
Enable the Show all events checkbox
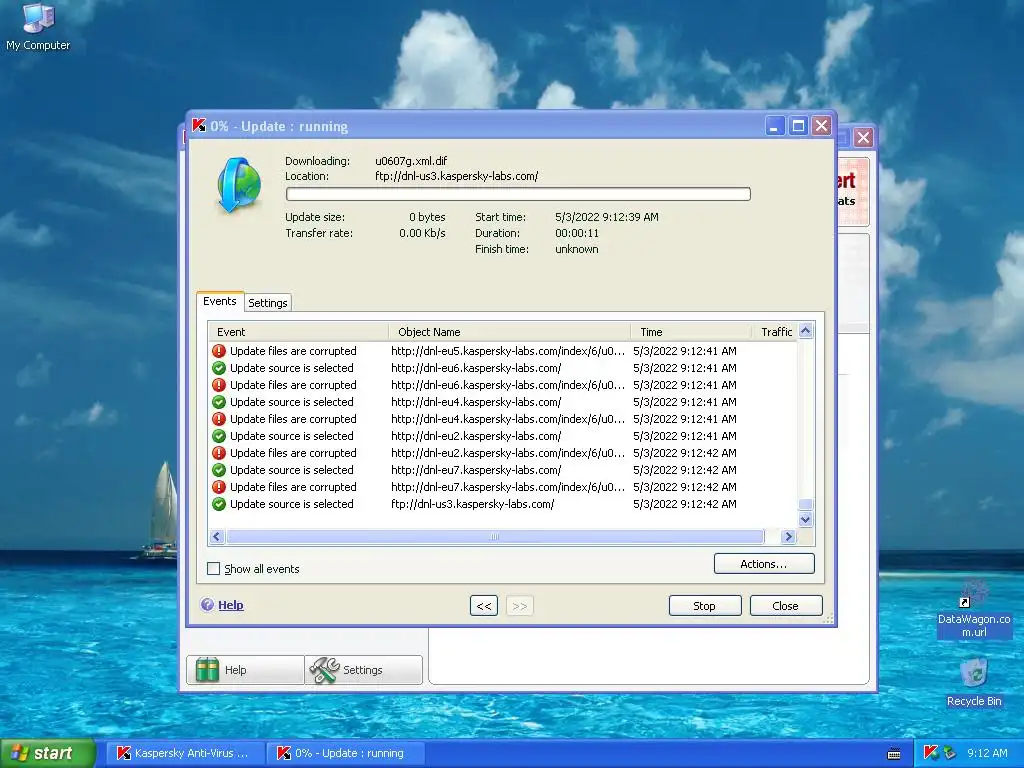click(214, 569)
